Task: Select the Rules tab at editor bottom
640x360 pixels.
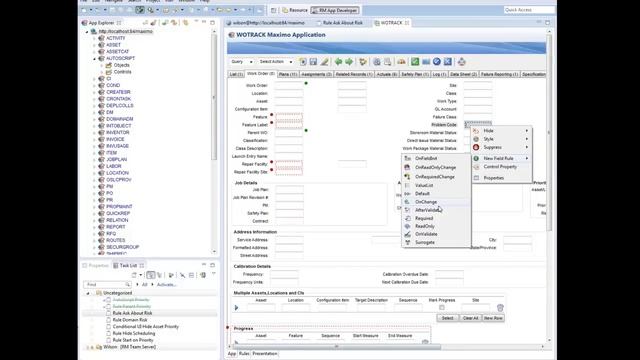Action: click(244, 354)
